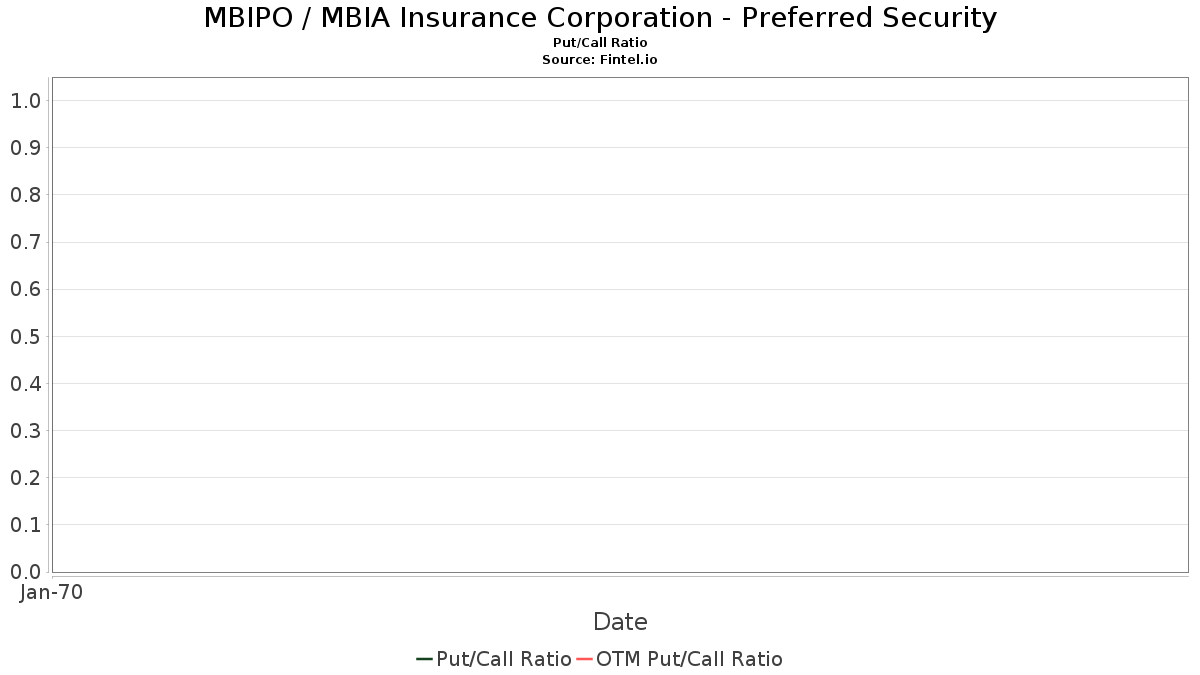Click the 0.7 y-axis tick label
Screen dimensions: 1200x675
25,242
